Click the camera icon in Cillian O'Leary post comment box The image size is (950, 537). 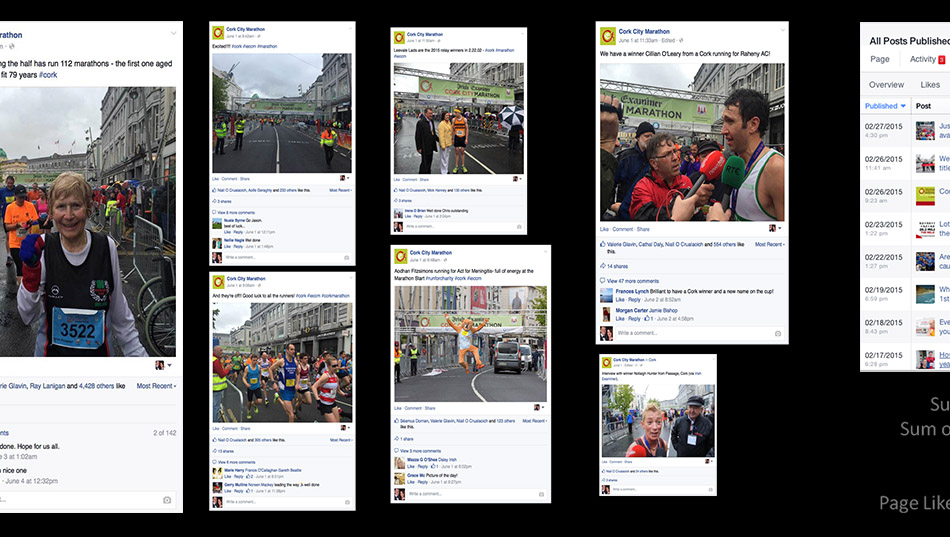(778, 333)
